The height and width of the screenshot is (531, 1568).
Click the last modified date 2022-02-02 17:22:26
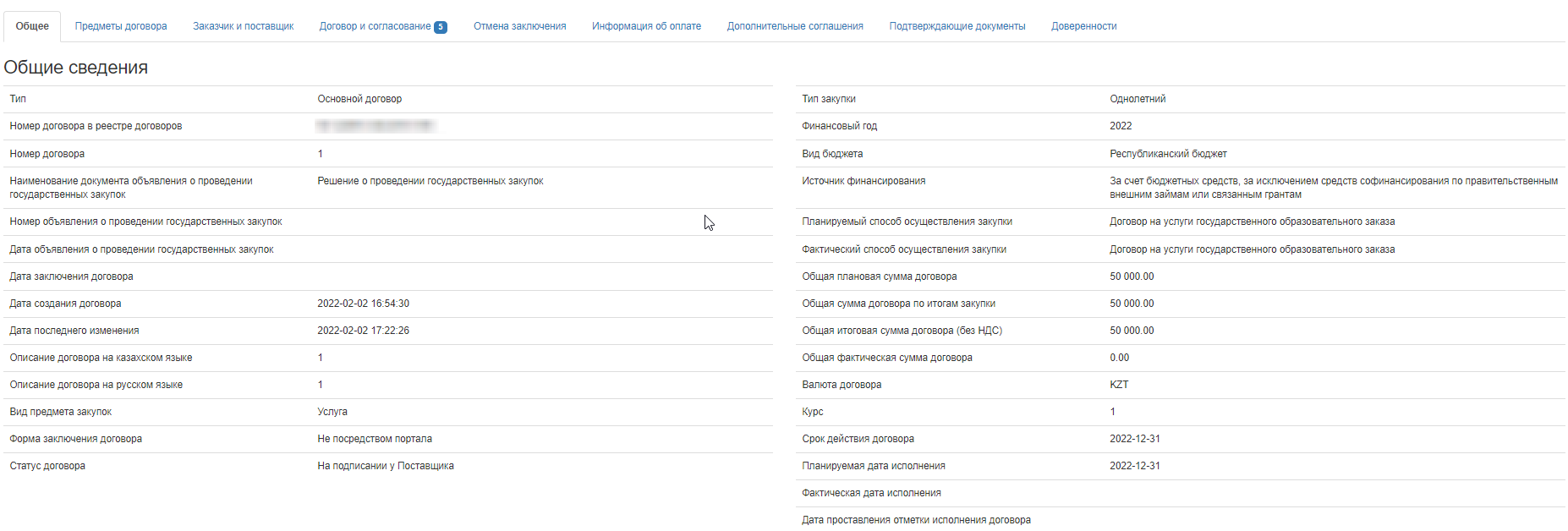pos(363,331)
